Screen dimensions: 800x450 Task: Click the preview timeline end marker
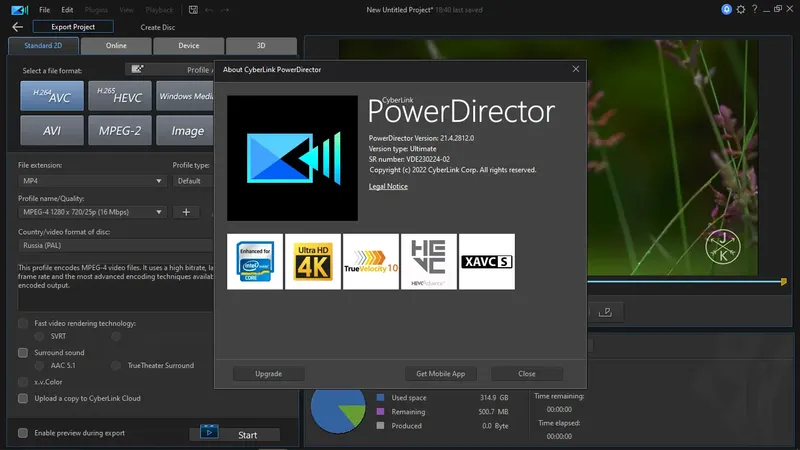[784, 281]
